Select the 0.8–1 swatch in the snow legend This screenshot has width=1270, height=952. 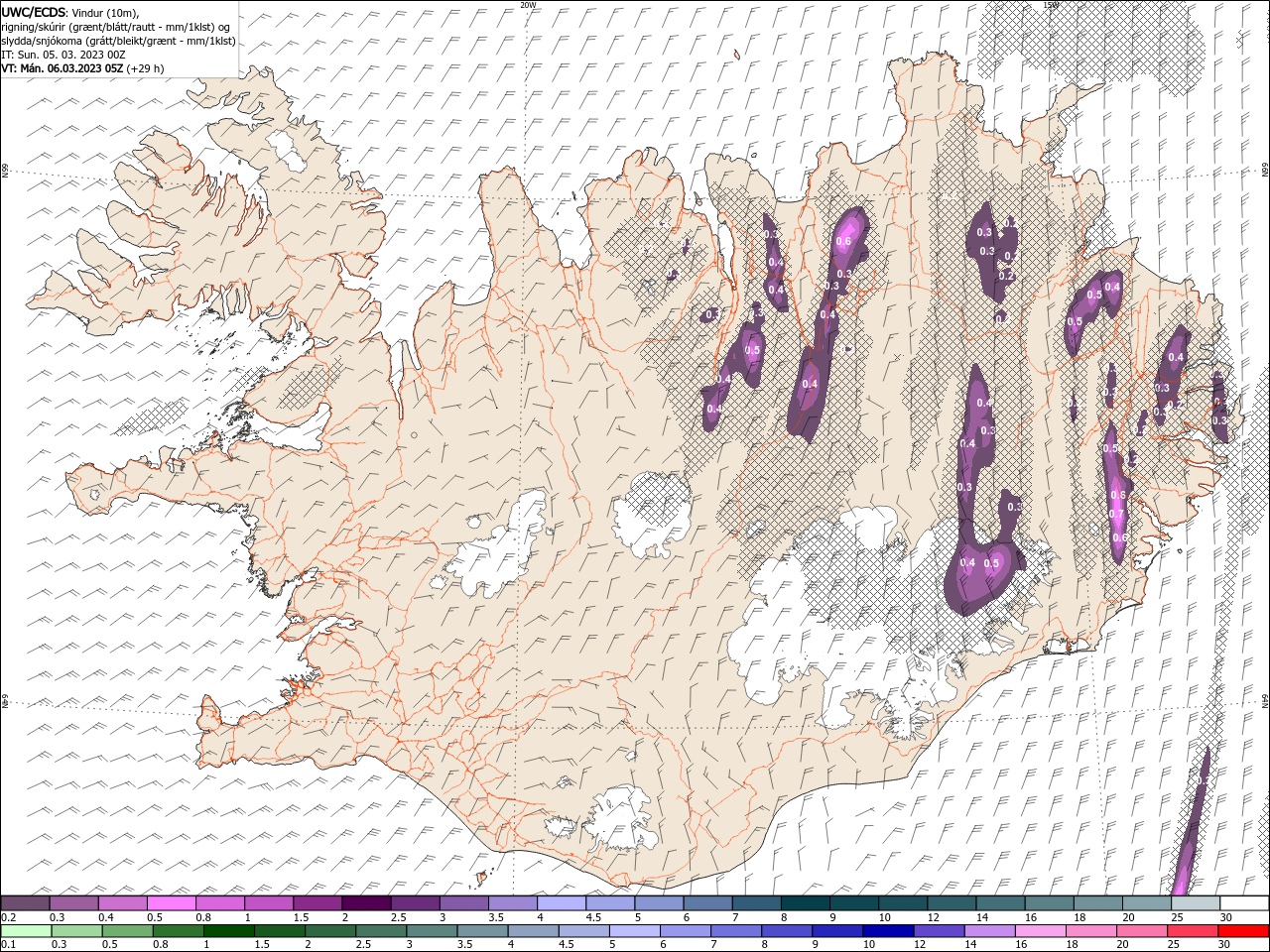220,903
